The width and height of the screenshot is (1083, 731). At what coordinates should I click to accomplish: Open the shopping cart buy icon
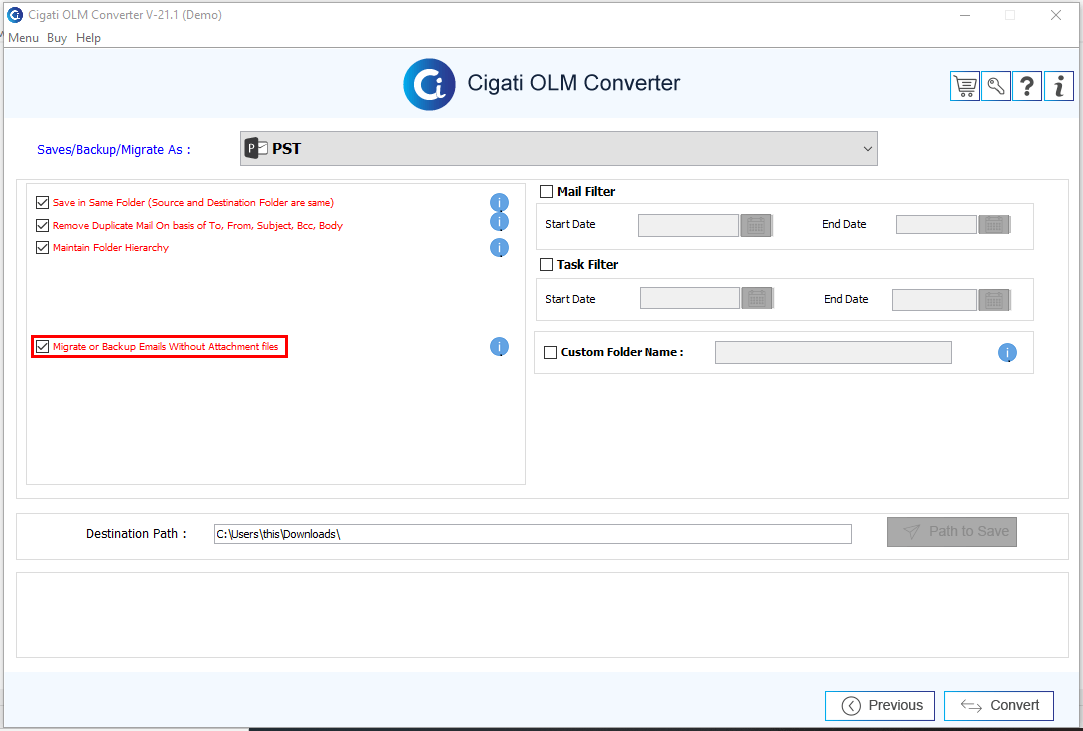[x=965, y=86]
